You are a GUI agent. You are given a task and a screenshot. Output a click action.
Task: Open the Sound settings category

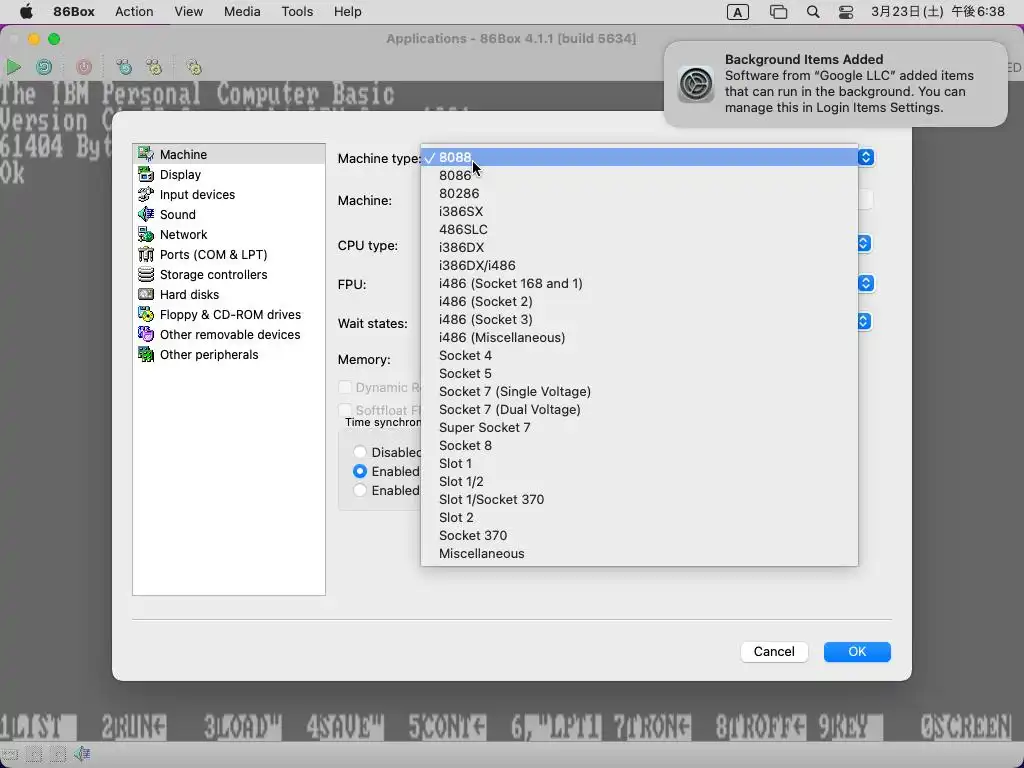pyautogui.click(x=229, y=214)
